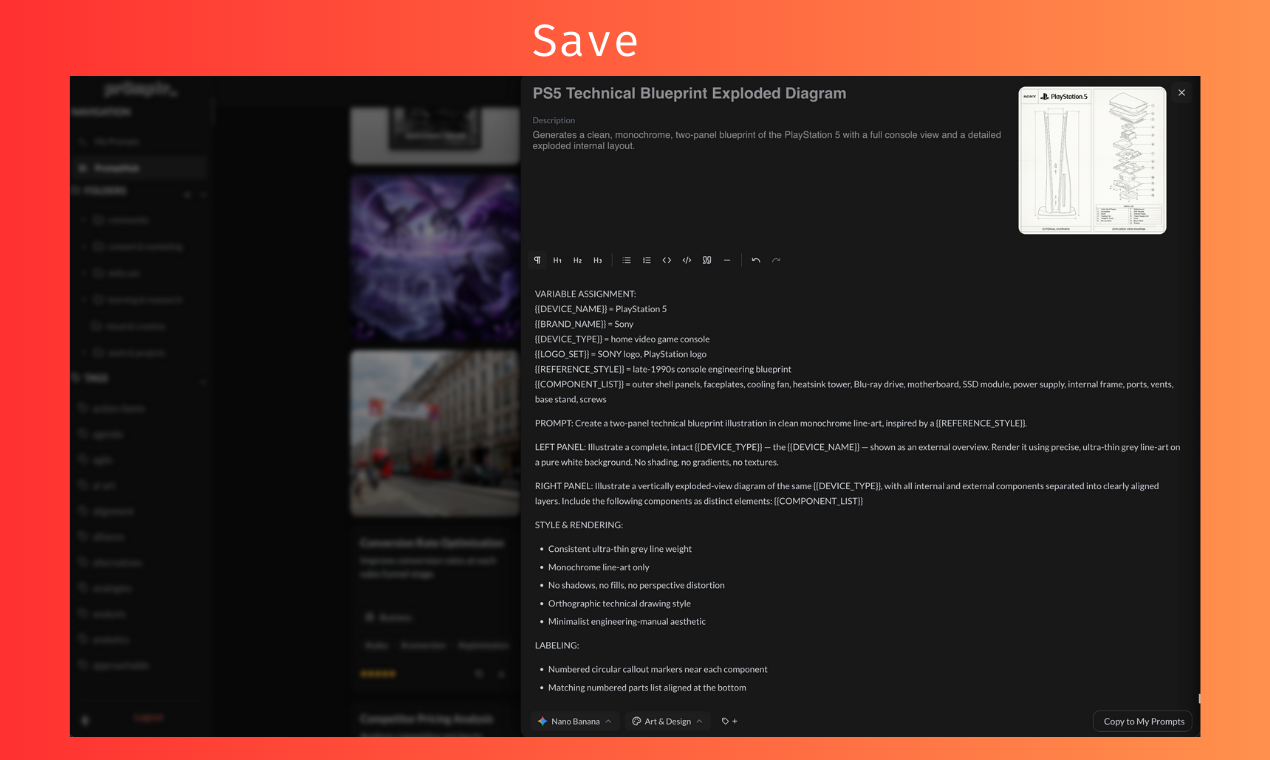The height and width of the screenshot is (760, 1270).
Task: Toggle Heading 2 formatting
Action: click(x=577, y=260)
